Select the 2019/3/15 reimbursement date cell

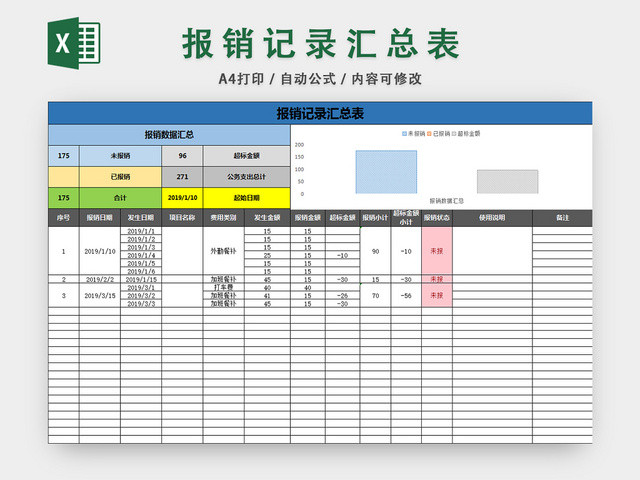click(100, 296)
